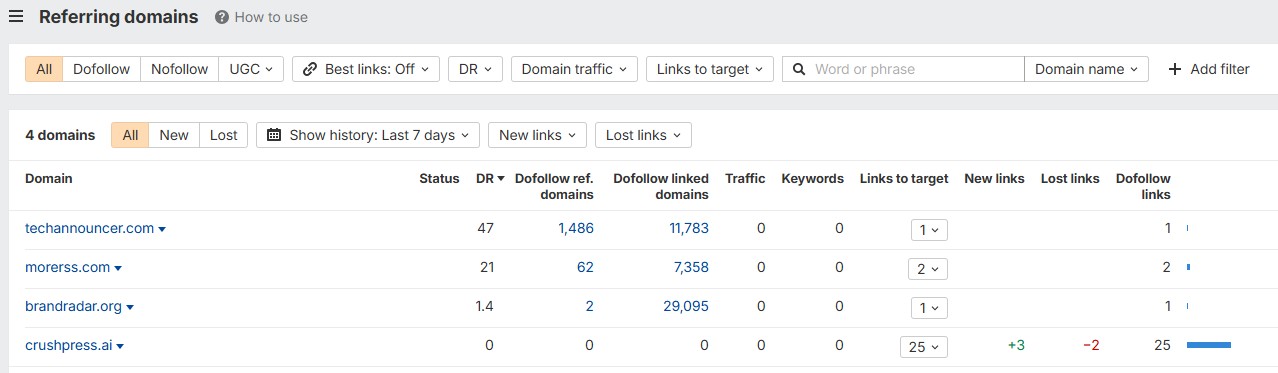Click the link chain icon in Best links
Viewport: 1278px width, 373px height.
[x=310, y=69]
